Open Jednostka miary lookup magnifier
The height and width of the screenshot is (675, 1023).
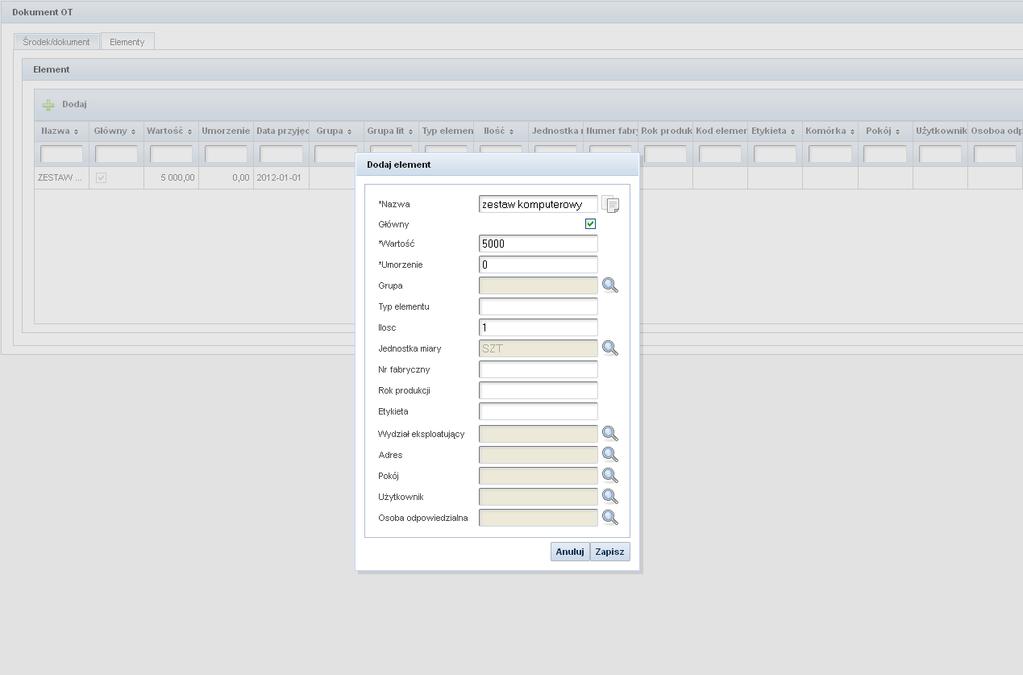pyautogui.click(x=610, y=348)
